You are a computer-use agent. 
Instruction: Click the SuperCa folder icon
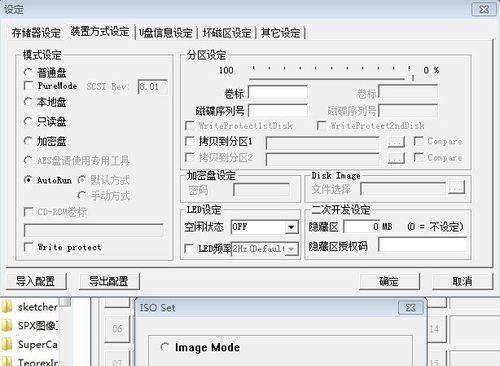7,344
